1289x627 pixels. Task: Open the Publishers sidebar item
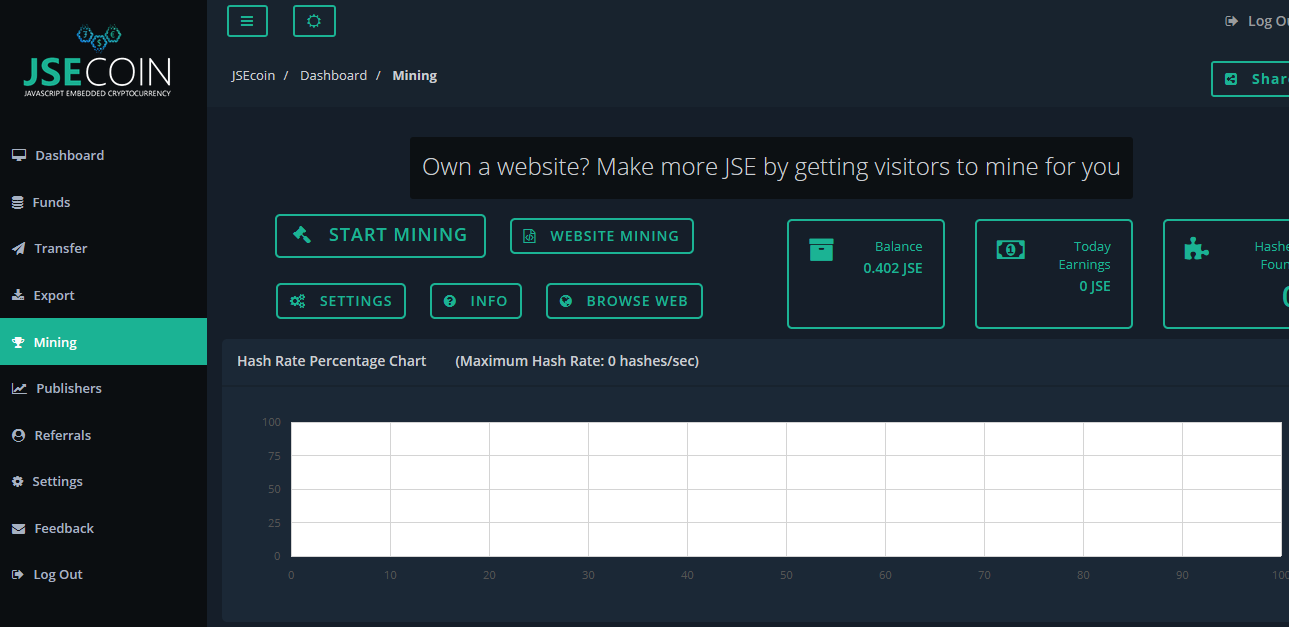(103, 388)
